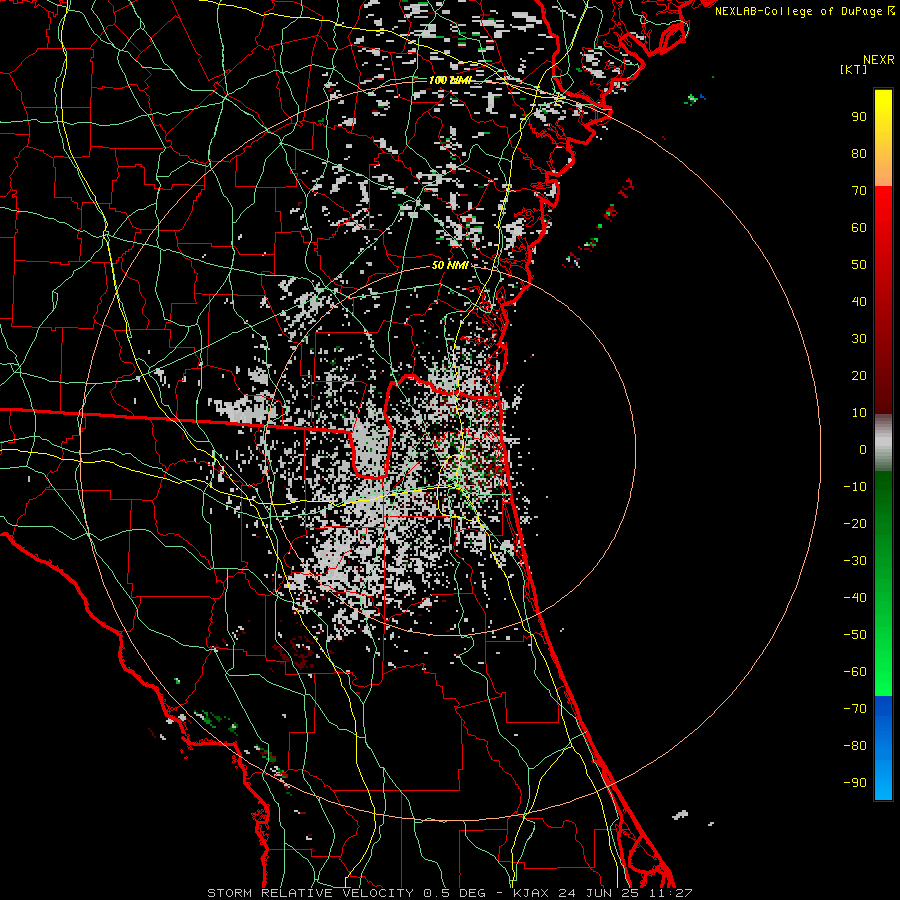
Task: Click the positive 60 scale value
Action: coord(859,228)
